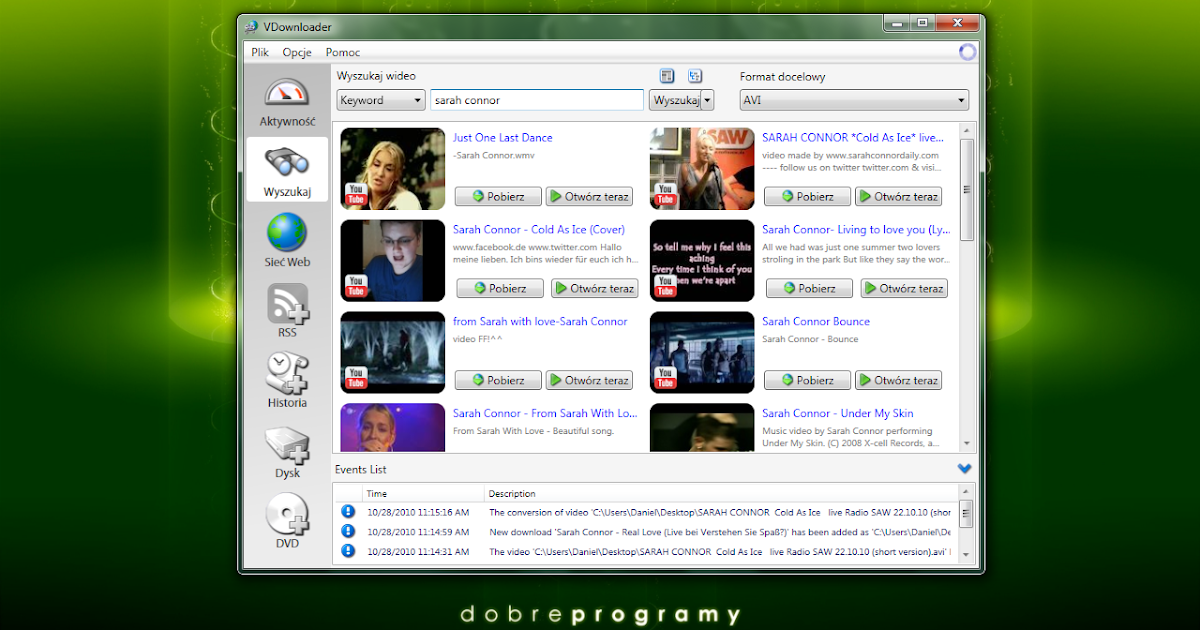This screenshot has width=1200, height=630.
Task: Select the event row starting 'New download Sarah Connor - Real Love'
Action: pos(647,531)
